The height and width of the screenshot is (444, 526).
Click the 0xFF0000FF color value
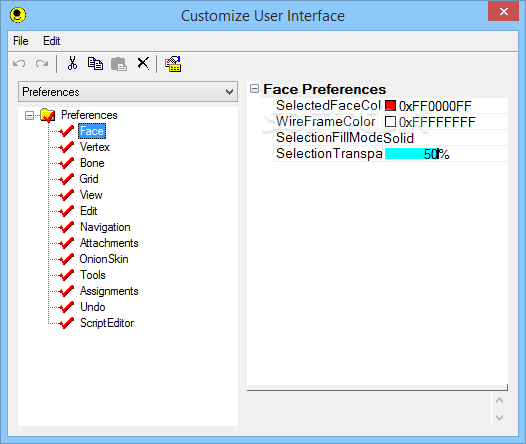pyautogui.click(x=435, y=106)
